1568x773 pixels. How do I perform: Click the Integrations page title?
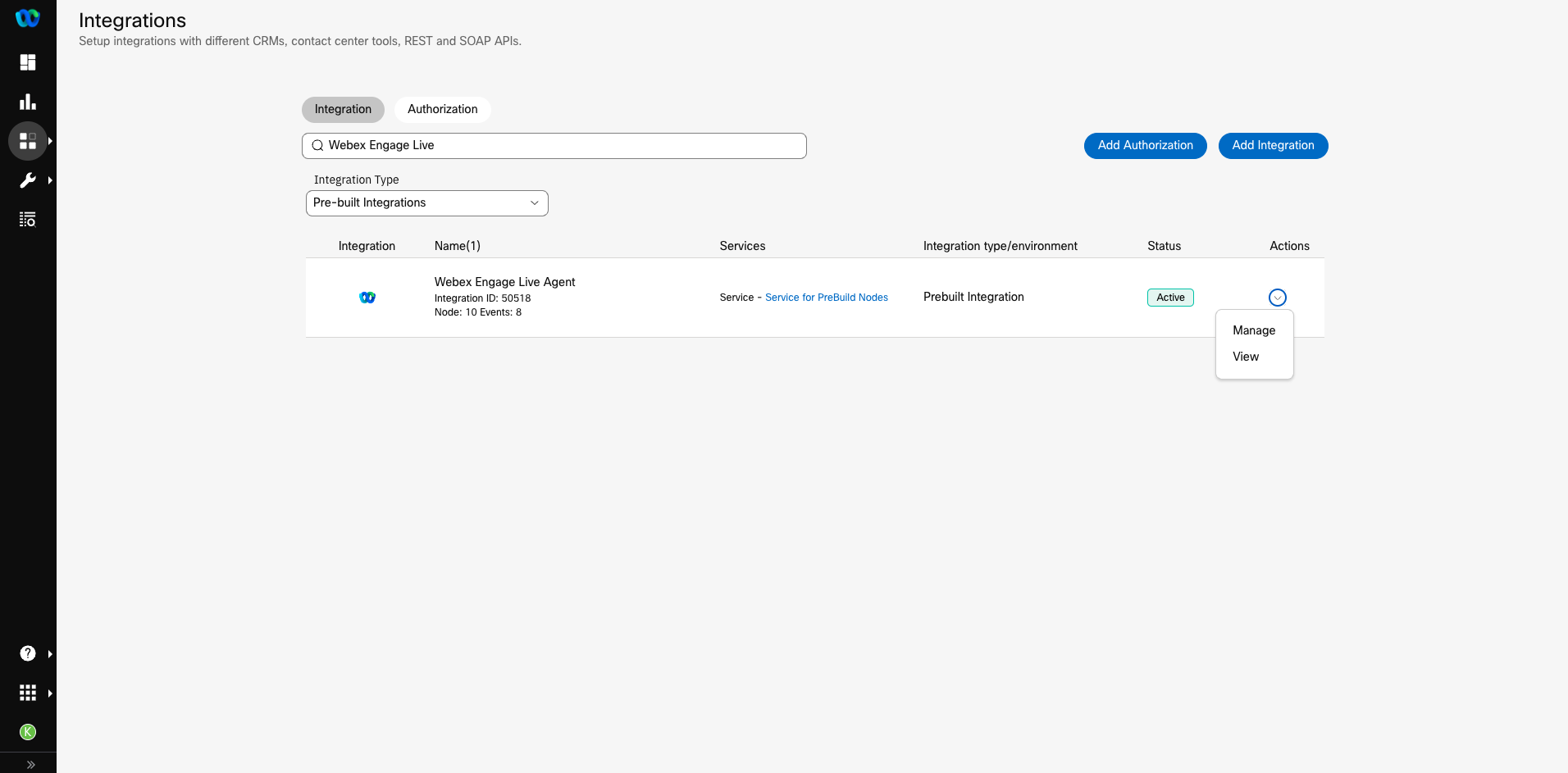[132, 20]
